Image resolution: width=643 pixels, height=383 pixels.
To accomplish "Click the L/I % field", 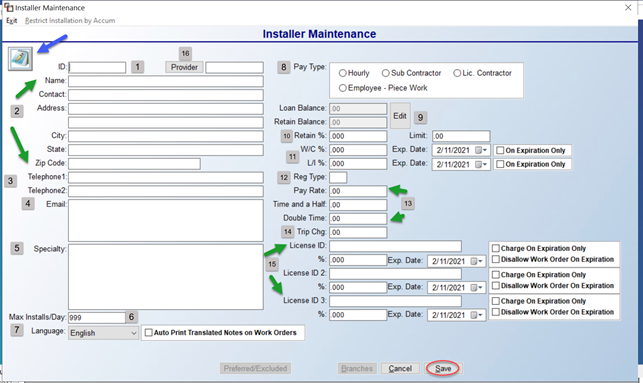I will coord(358,164).
